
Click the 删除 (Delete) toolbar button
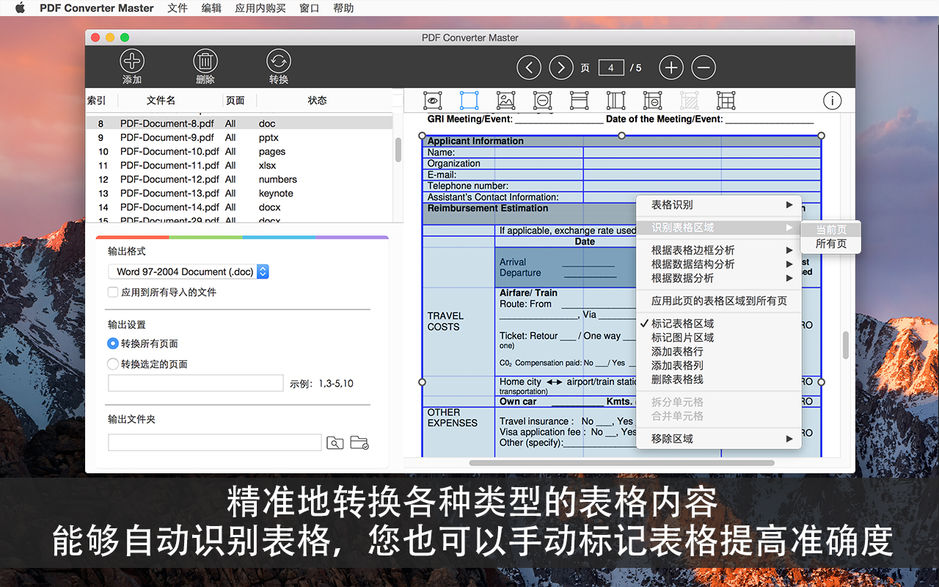(x=204, y=64)
